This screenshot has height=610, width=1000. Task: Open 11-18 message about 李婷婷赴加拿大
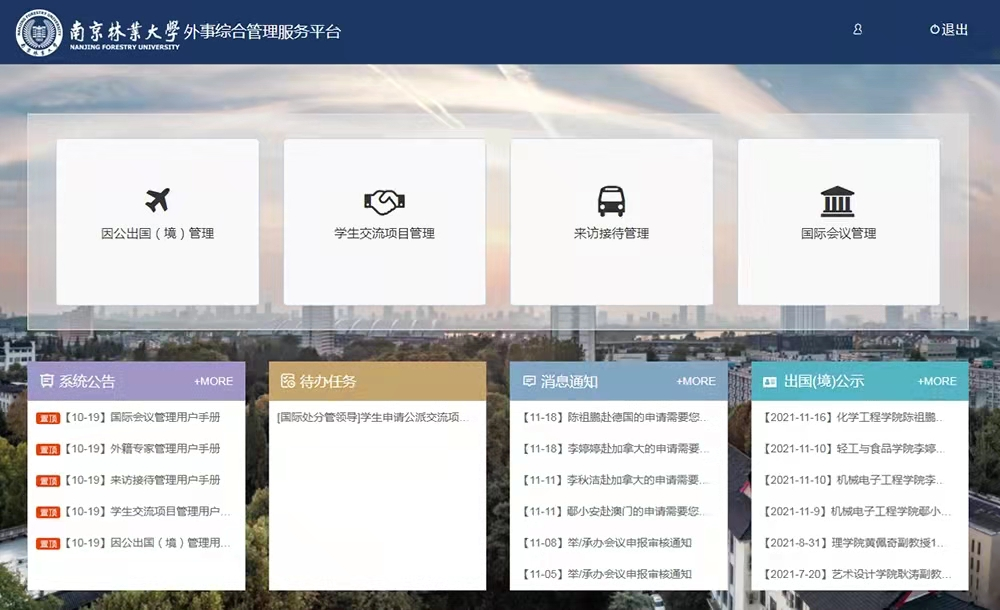615,449
